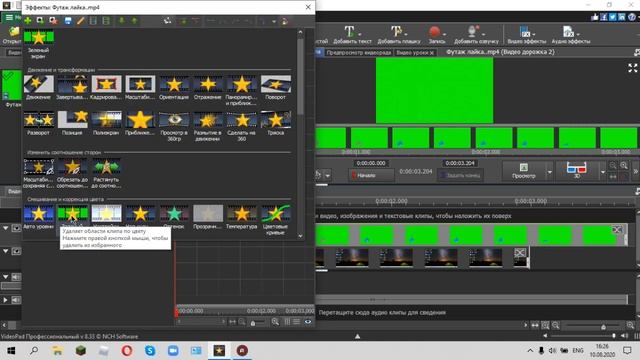Click the Начало set-start button

pos(371,176)
